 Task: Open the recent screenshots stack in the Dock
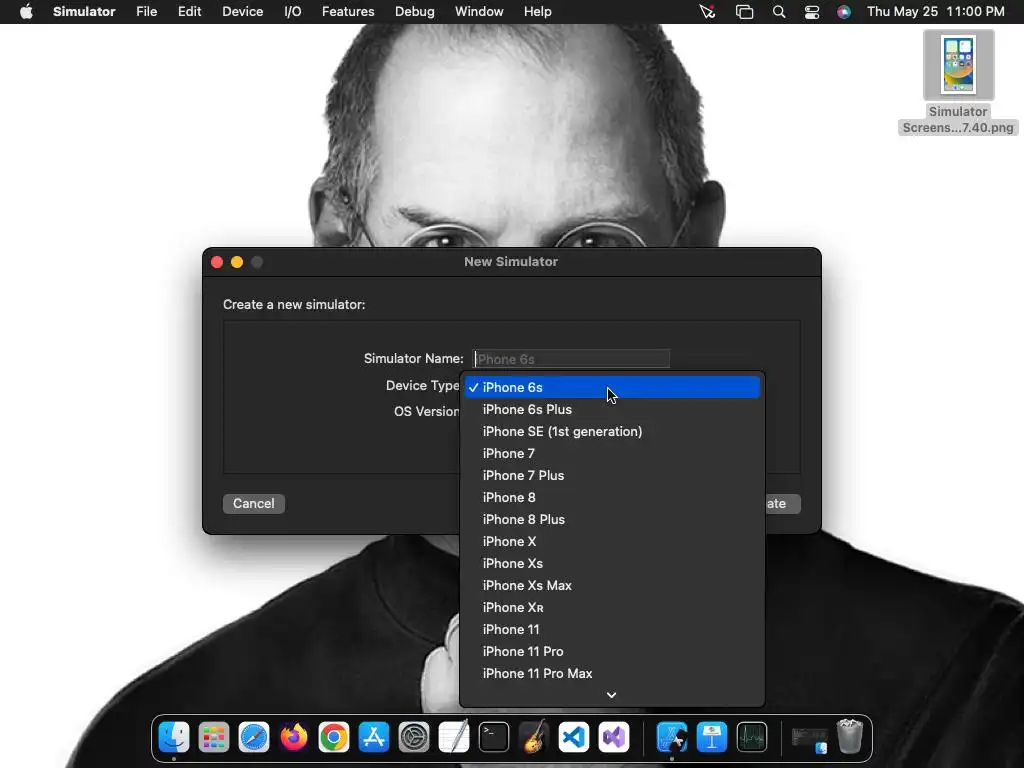click(810, 739)
